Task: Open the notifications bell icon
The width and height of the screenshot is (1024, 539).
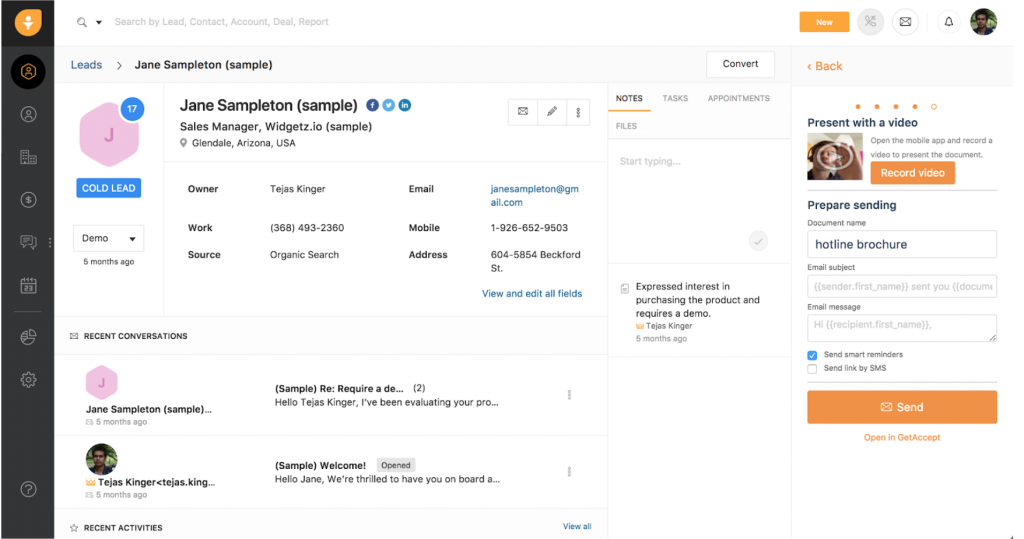Action: click(948, 22)
